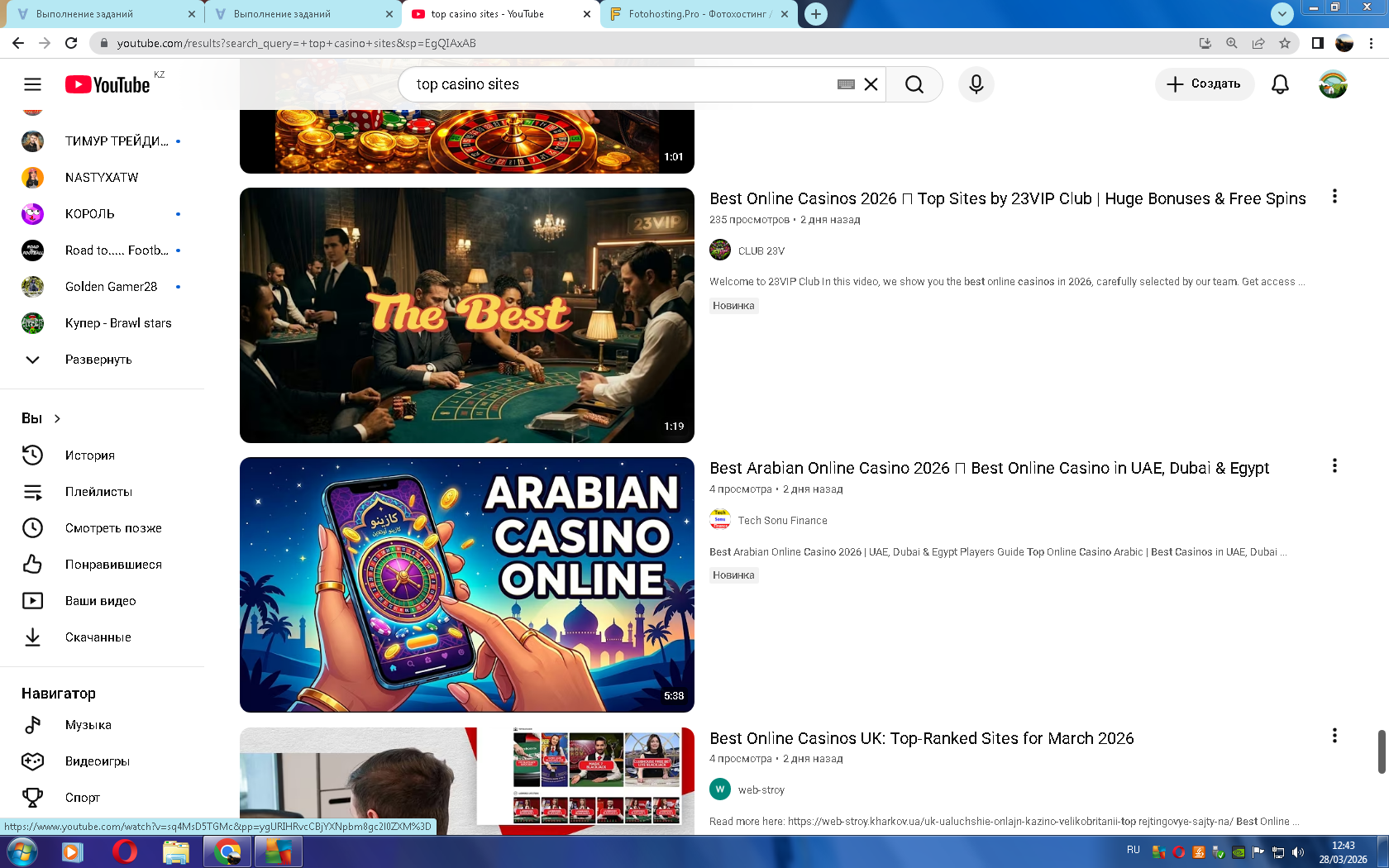Open the account avatar menu
The width and height of the screenshot is (1389, 868).
(x=1333, y=84)
